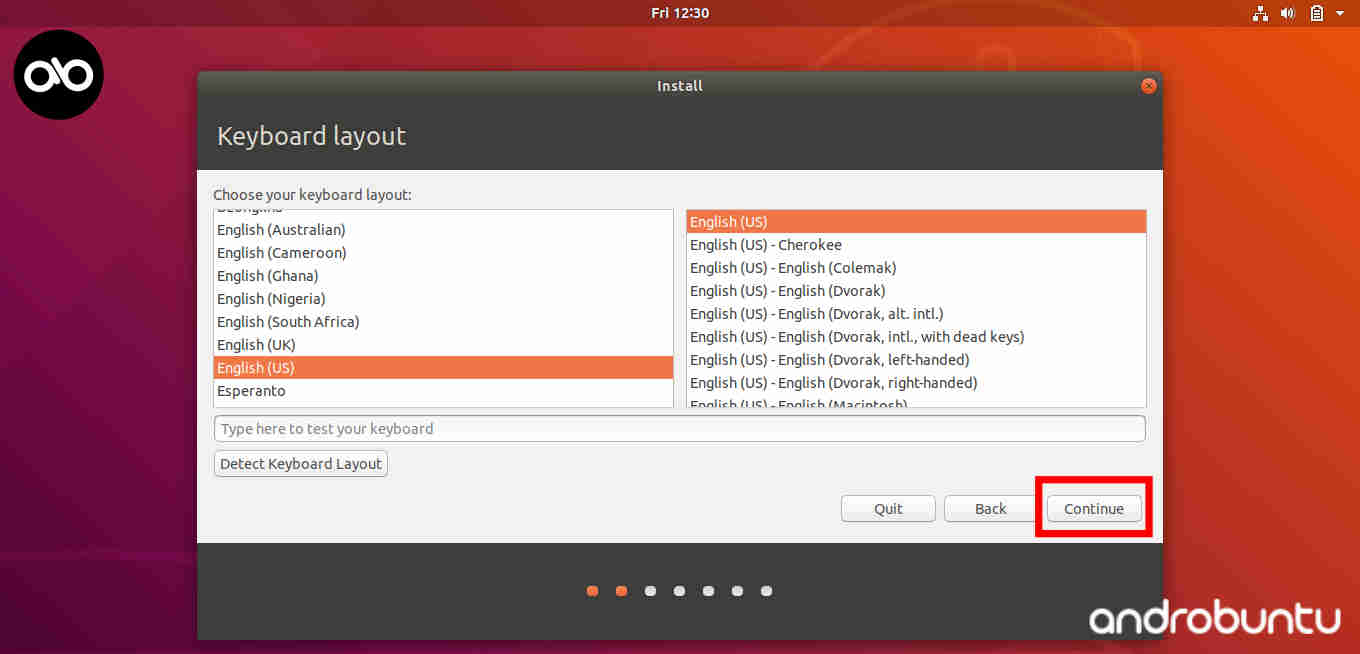Select English (South Africa) layout
The image size is (1360, 654).
[x=287, y=321]
